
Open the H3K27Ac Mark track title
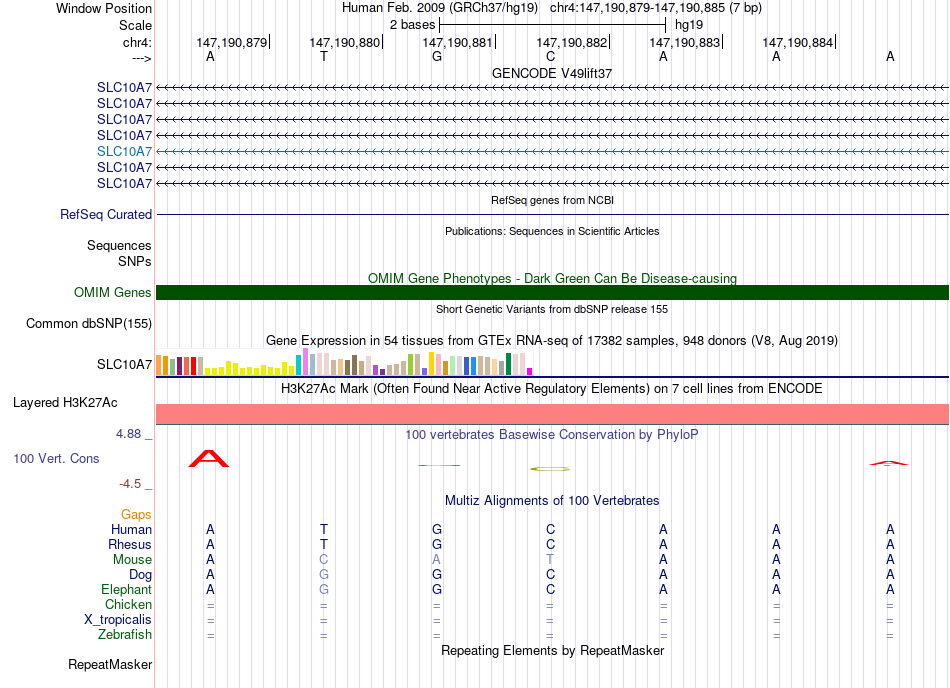552,388
